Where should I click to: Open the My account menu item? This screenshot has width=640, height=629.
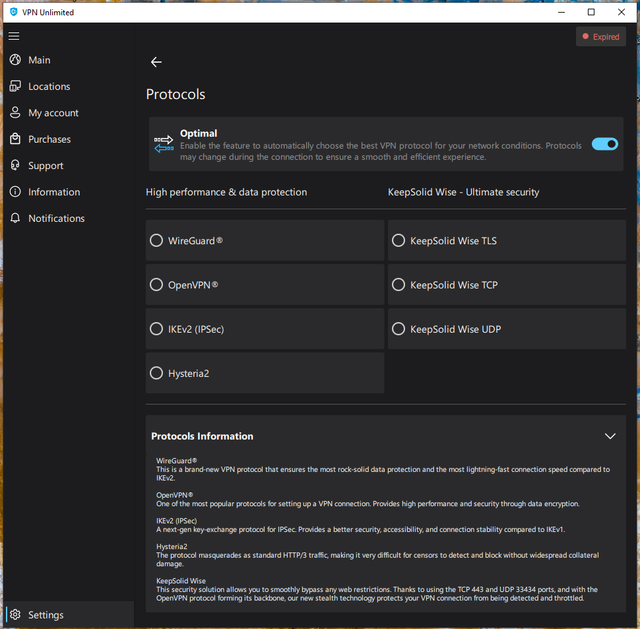click(69, 113)
